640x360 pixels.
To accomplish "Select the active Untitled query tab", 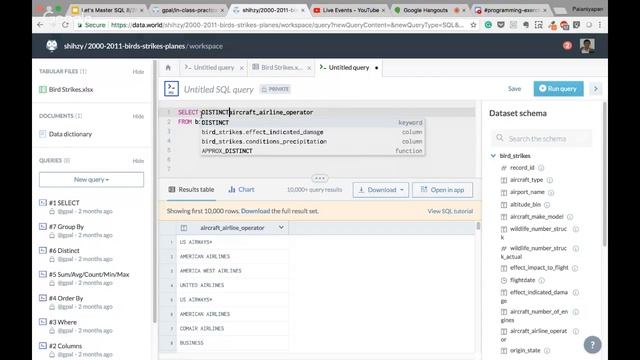I will tap(349, 68).
